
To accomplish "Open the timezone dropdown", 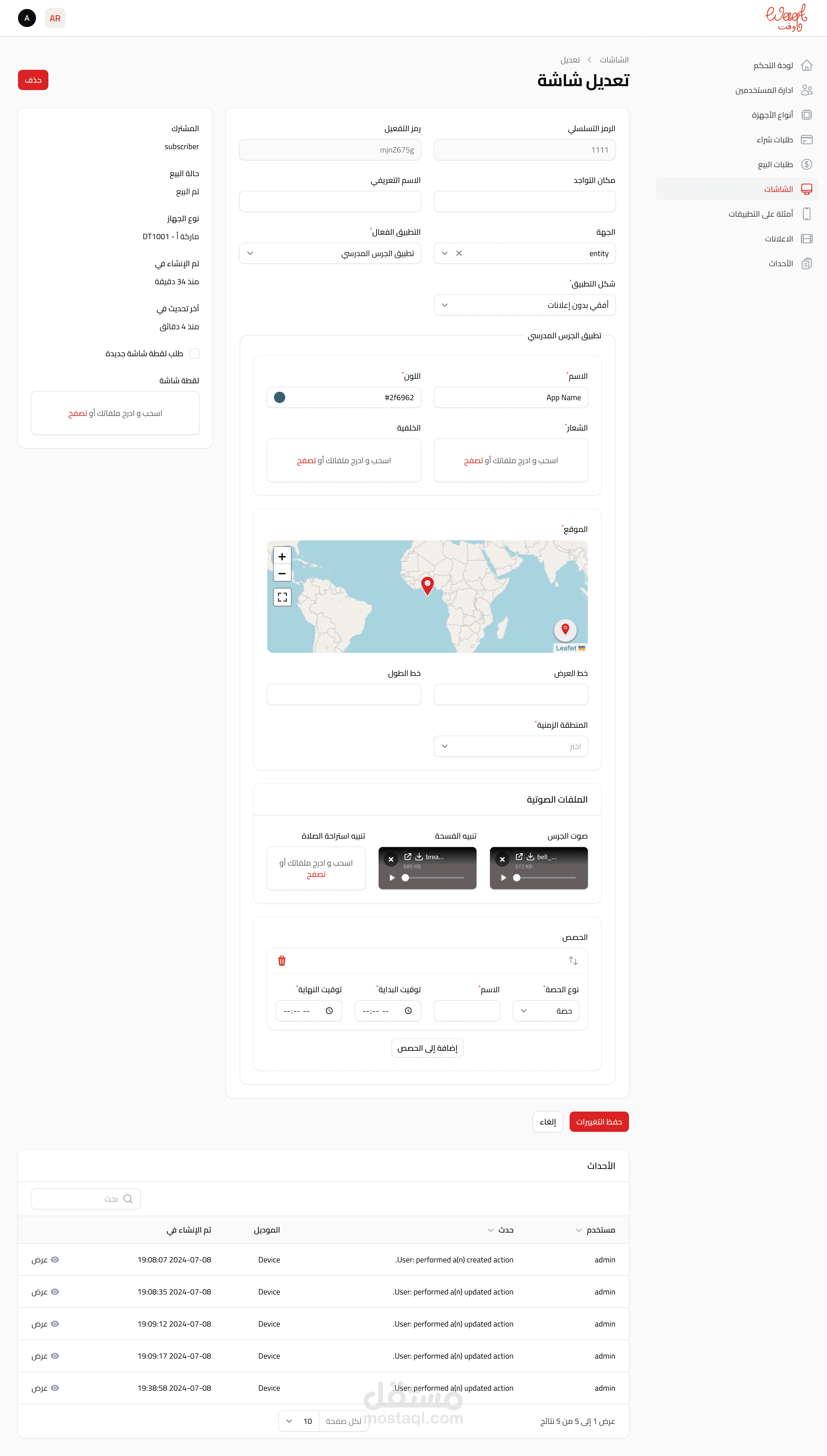I will [x=510, y=747].
